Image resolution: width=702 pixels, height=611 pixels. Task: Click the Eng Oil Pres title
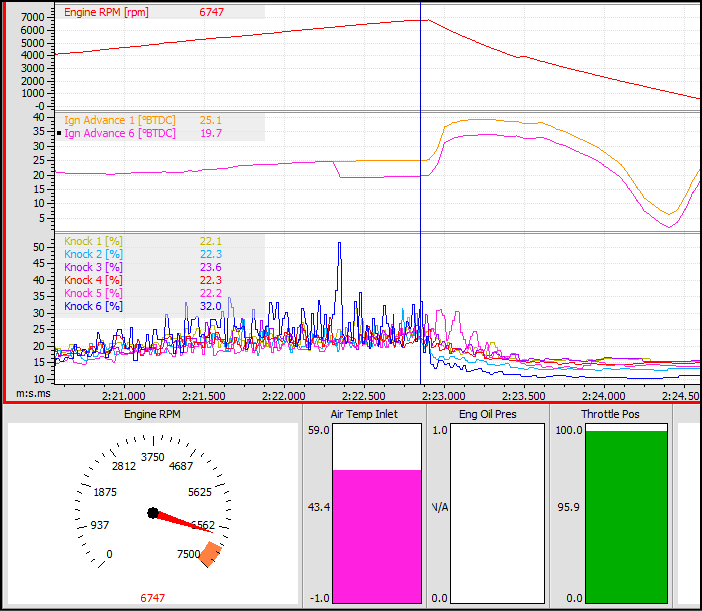coord(488,414)
